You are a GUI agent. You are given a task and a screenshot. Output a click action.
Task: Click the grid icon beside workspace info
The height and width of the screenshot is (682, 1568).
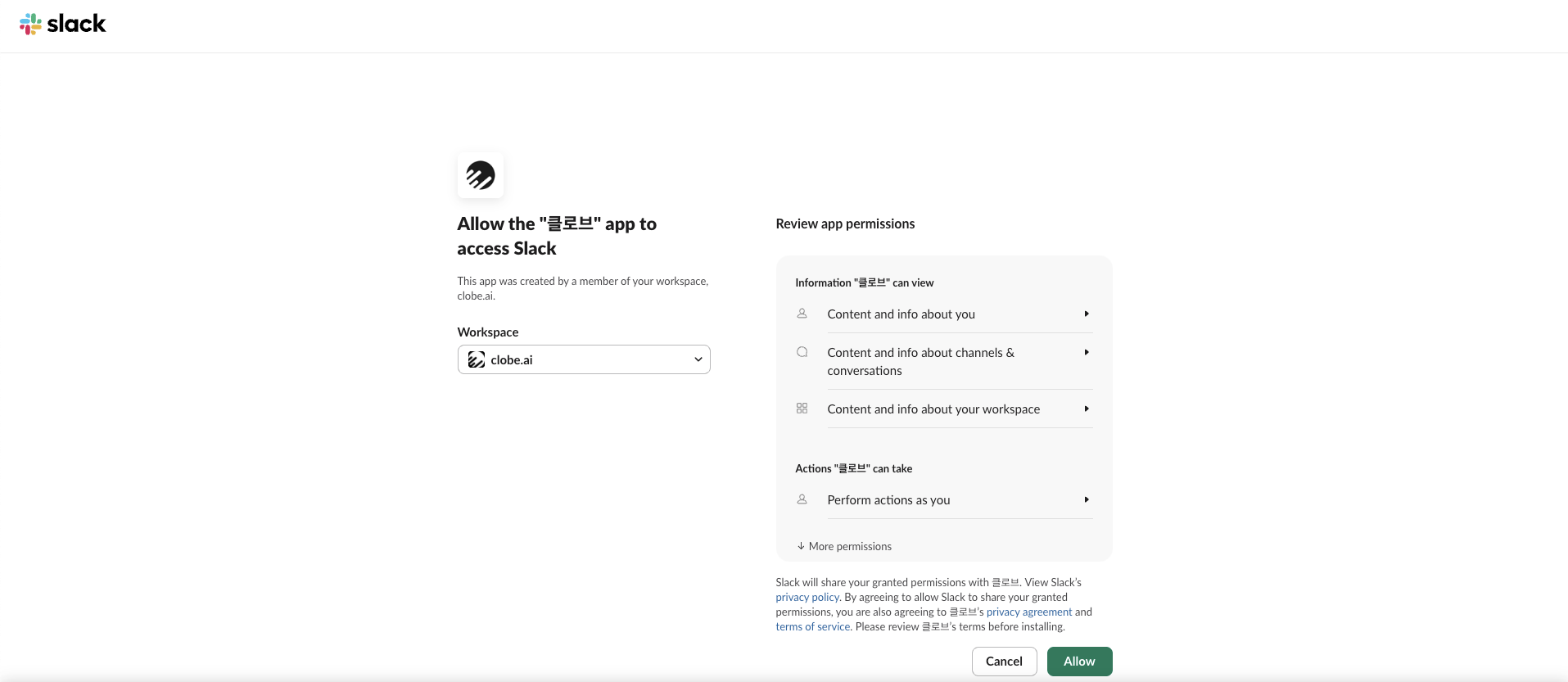802,409
